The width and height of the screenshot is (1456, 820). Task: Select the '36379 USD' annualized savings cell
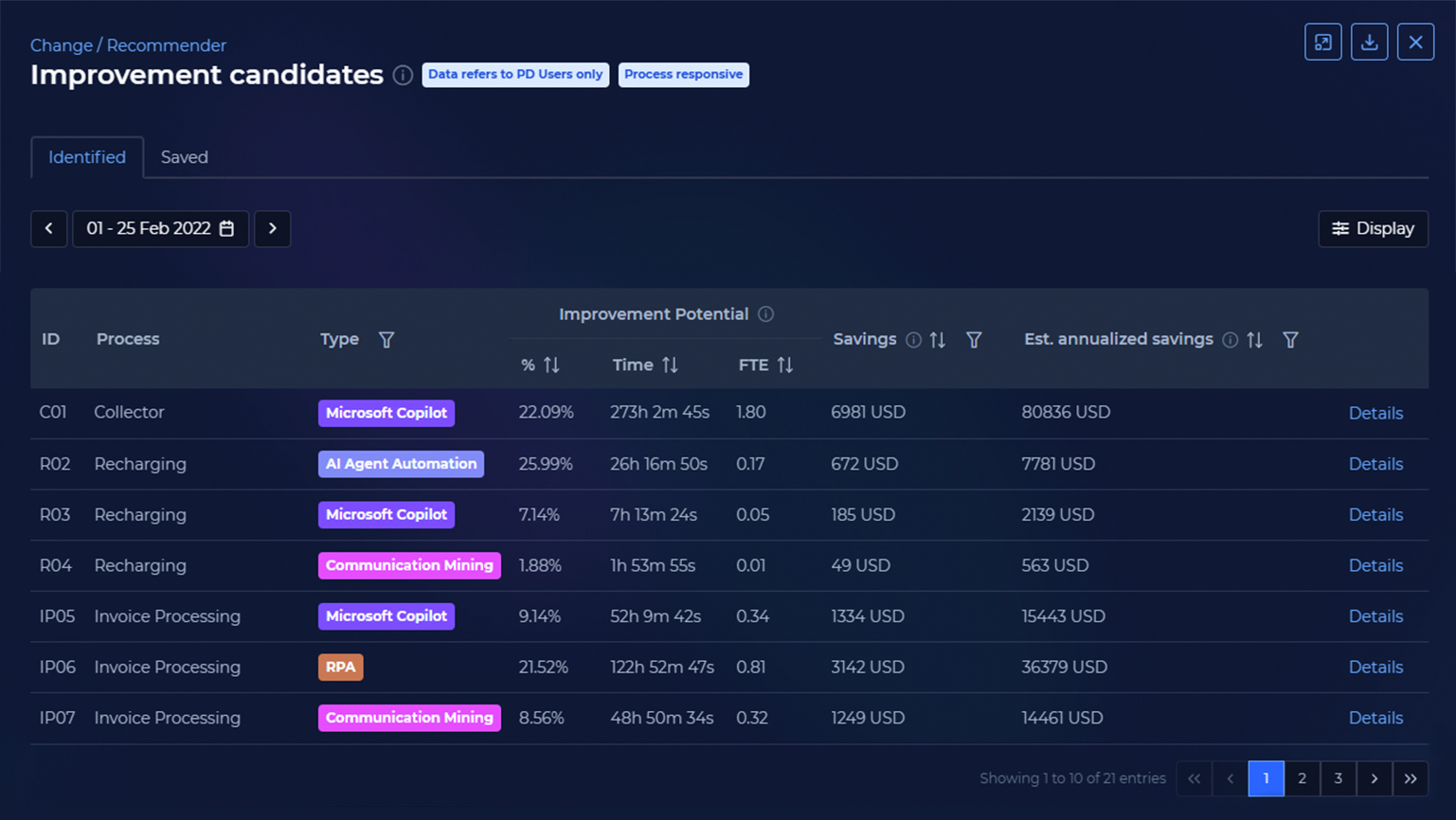pyautogui.click(x=1064, y=668)
